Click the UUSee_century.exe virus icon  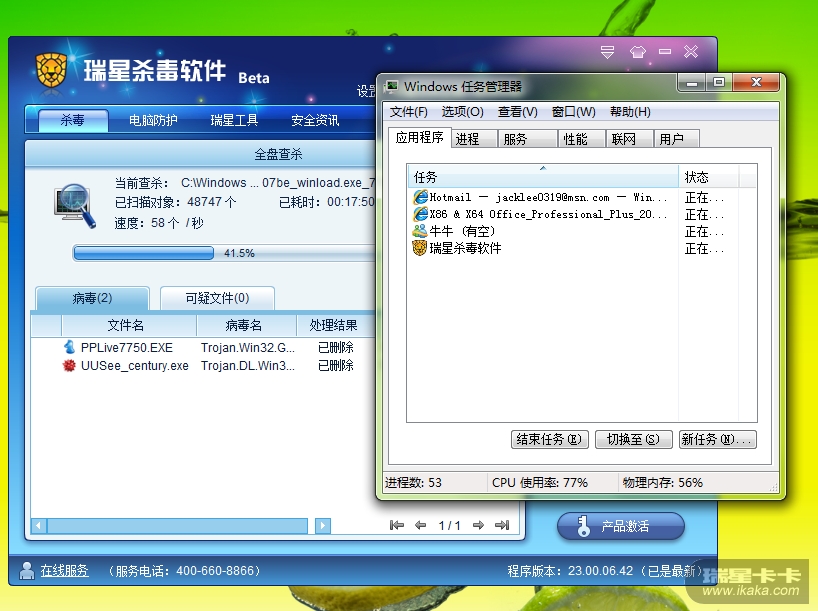pyautogui.click(x=69, y=365)
